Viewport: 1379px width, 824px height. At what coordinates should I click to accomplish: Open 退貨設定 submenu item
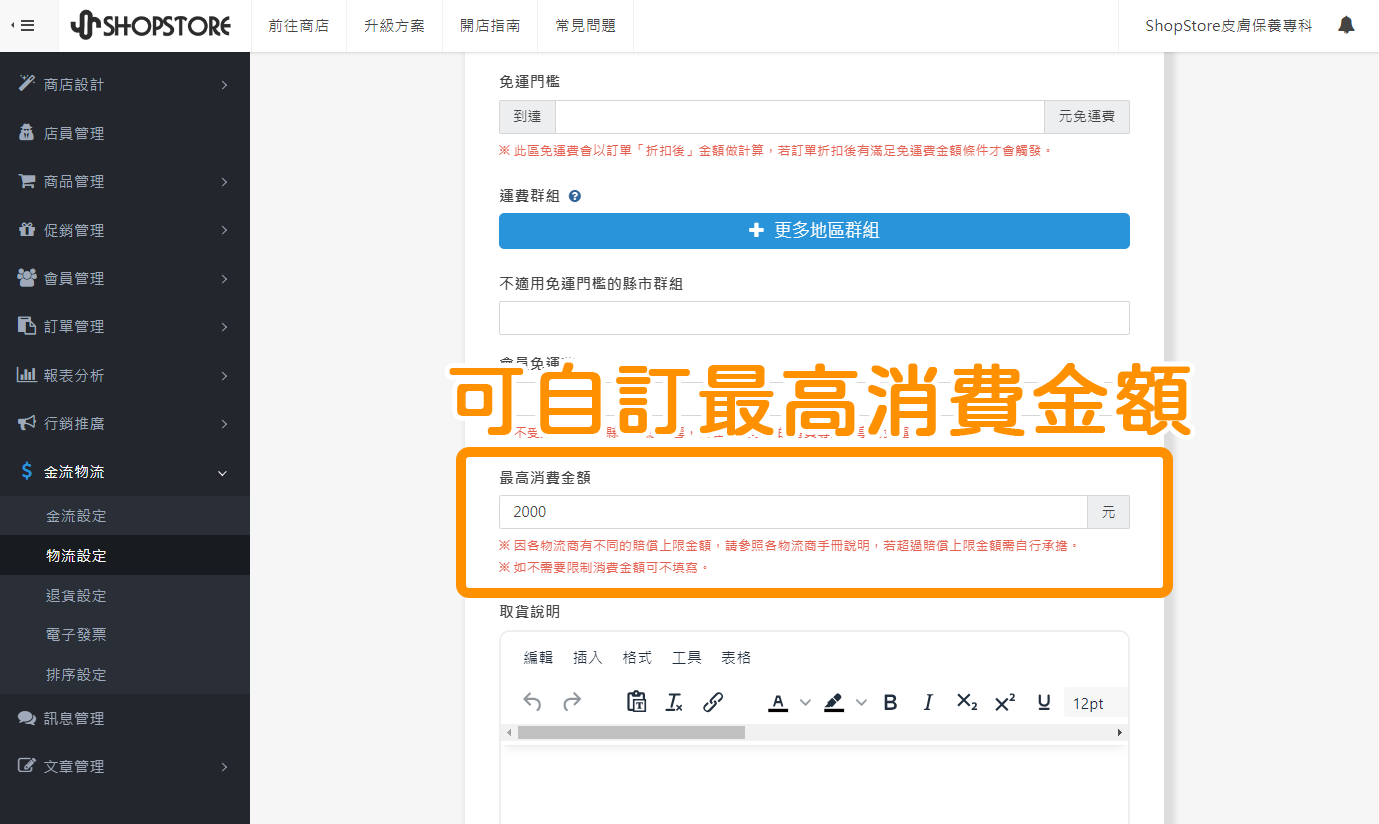coord(125,595)
